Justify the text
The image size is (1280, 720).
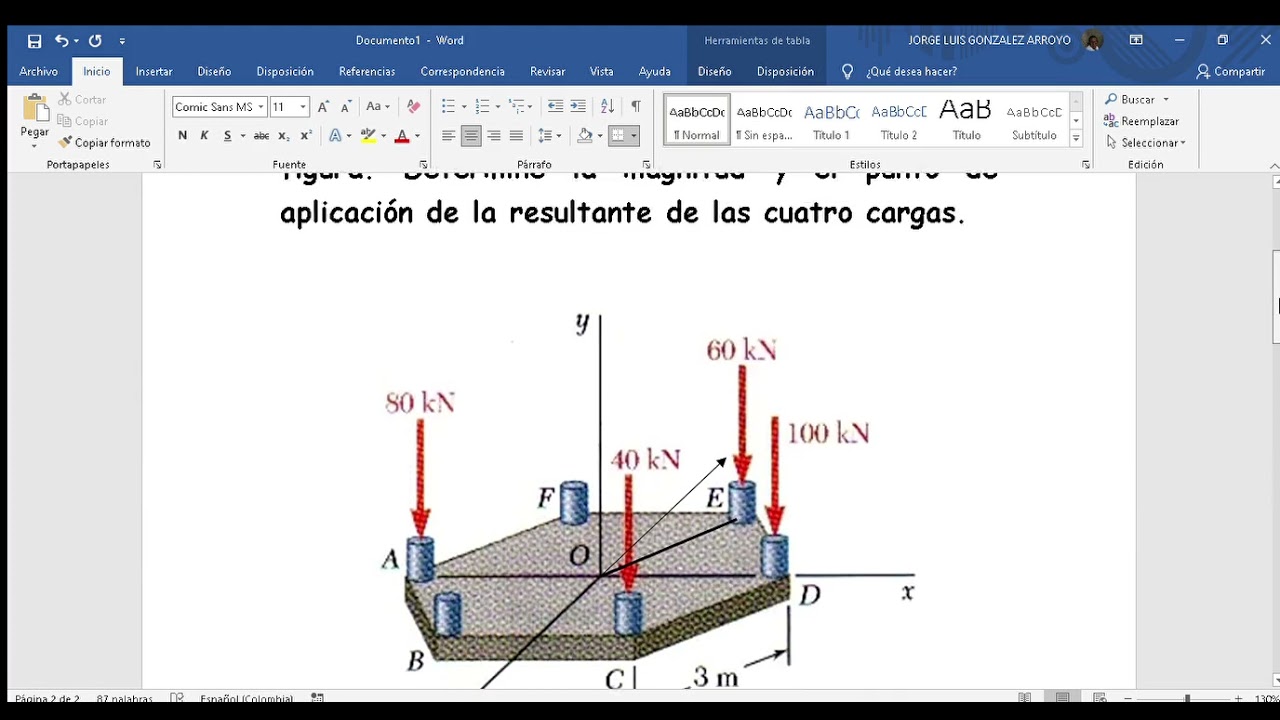pos(516,136)
